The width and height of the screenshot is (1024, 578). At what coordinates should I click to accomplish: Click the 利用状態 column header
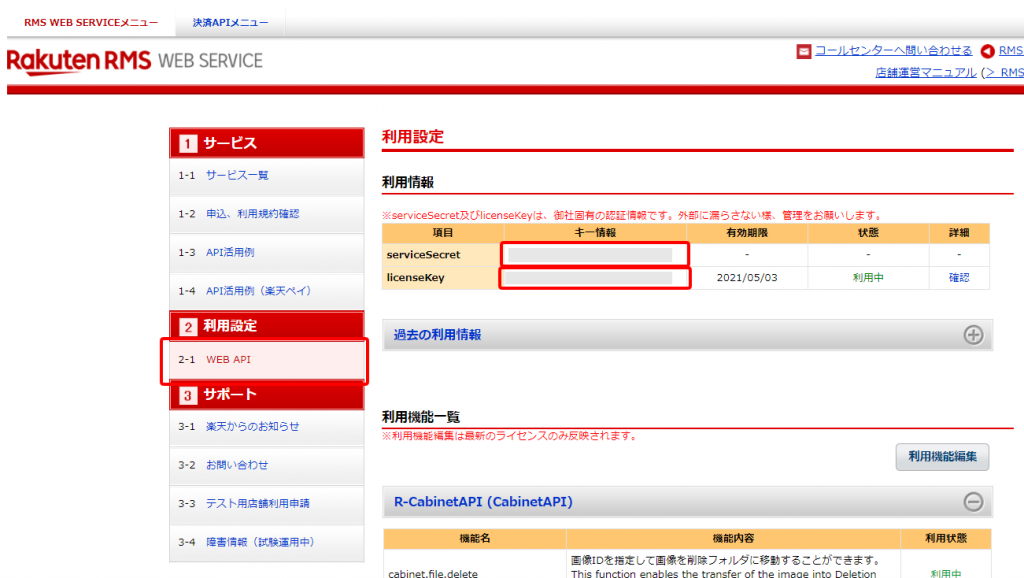click(x=946, y=539)
